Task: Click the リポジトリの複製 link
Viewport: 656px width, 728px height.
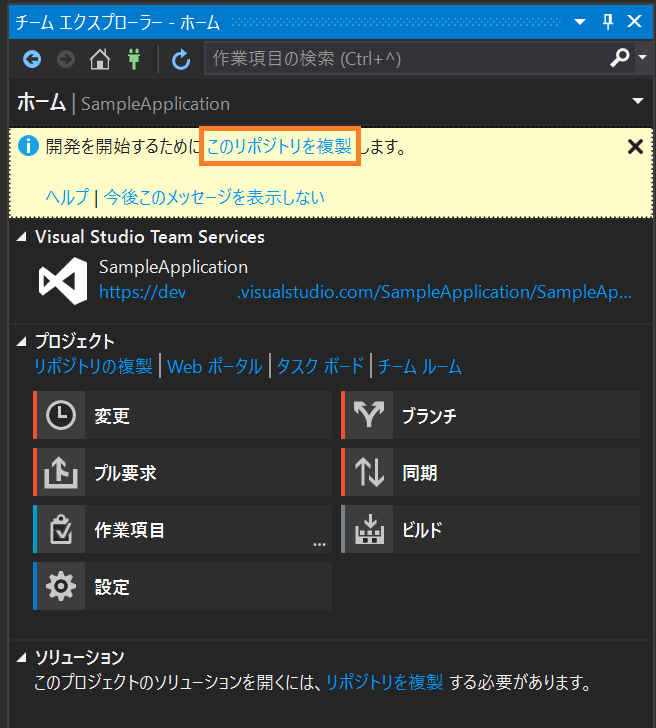Action: coord(93,366)
